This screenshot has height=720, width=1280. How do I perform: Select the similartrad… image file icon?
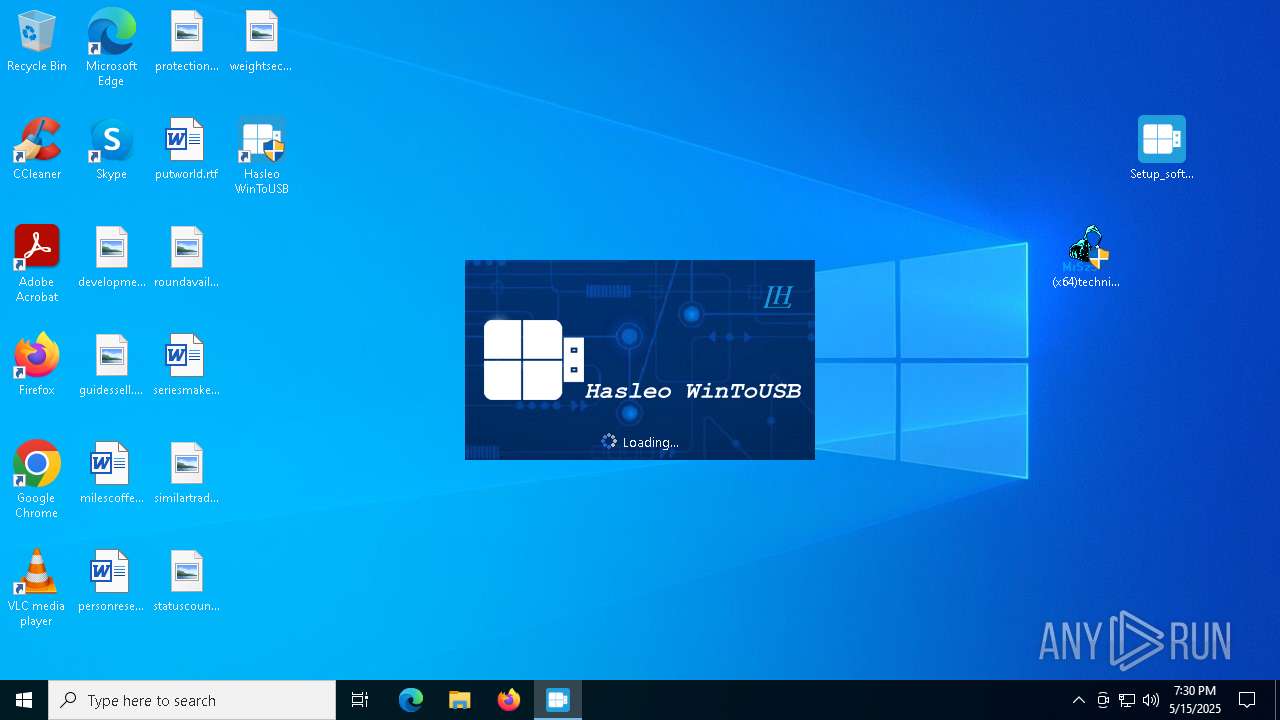186,474
